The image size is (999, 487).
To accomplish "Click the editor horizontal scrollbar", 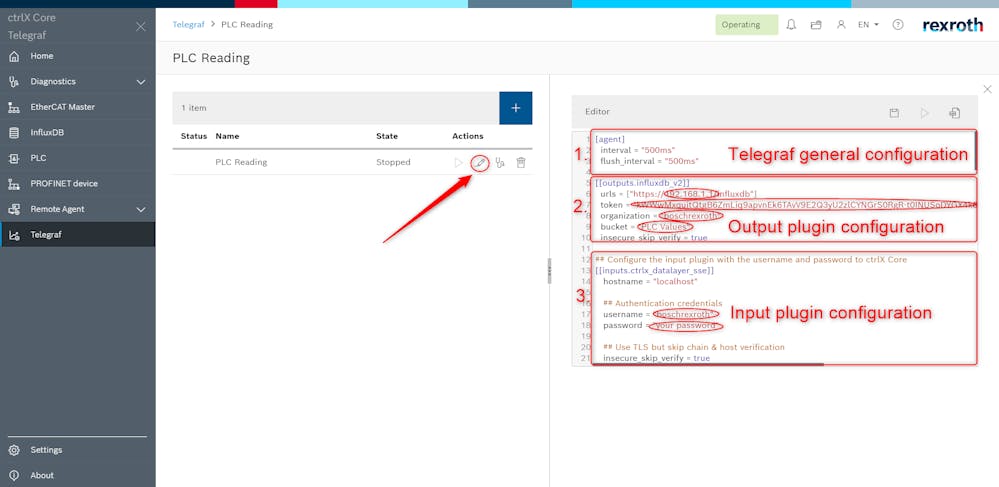I will [x=708, y=365].
